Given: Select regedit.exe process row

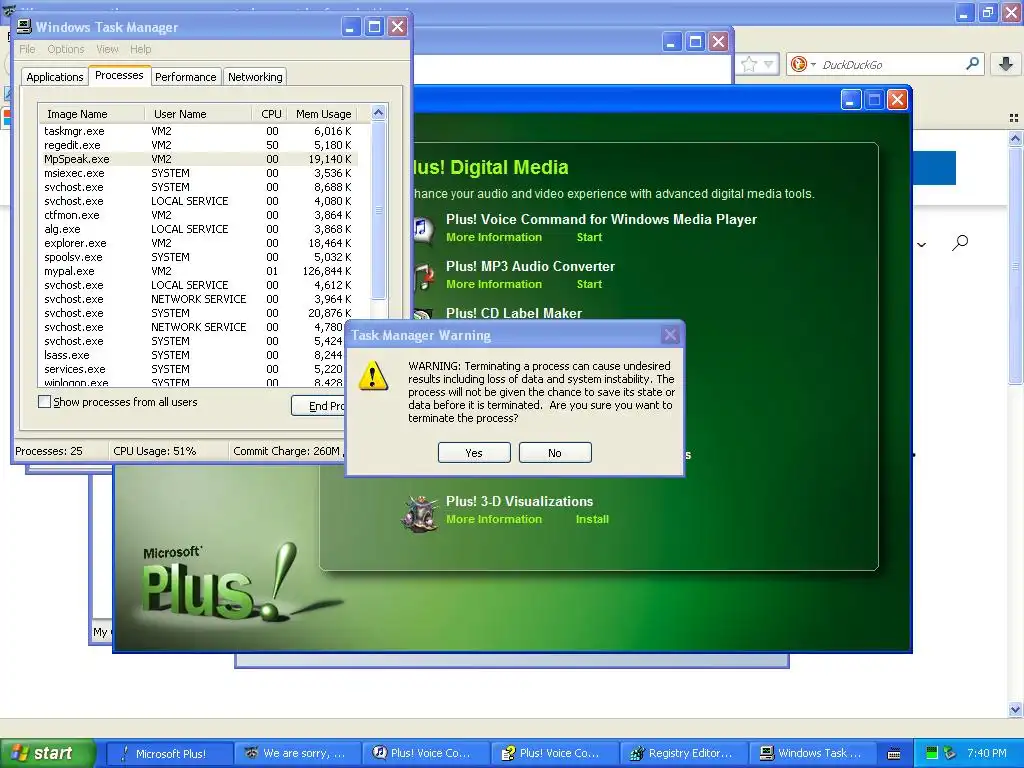Looking at the screenshot, I should coord(198,145).
